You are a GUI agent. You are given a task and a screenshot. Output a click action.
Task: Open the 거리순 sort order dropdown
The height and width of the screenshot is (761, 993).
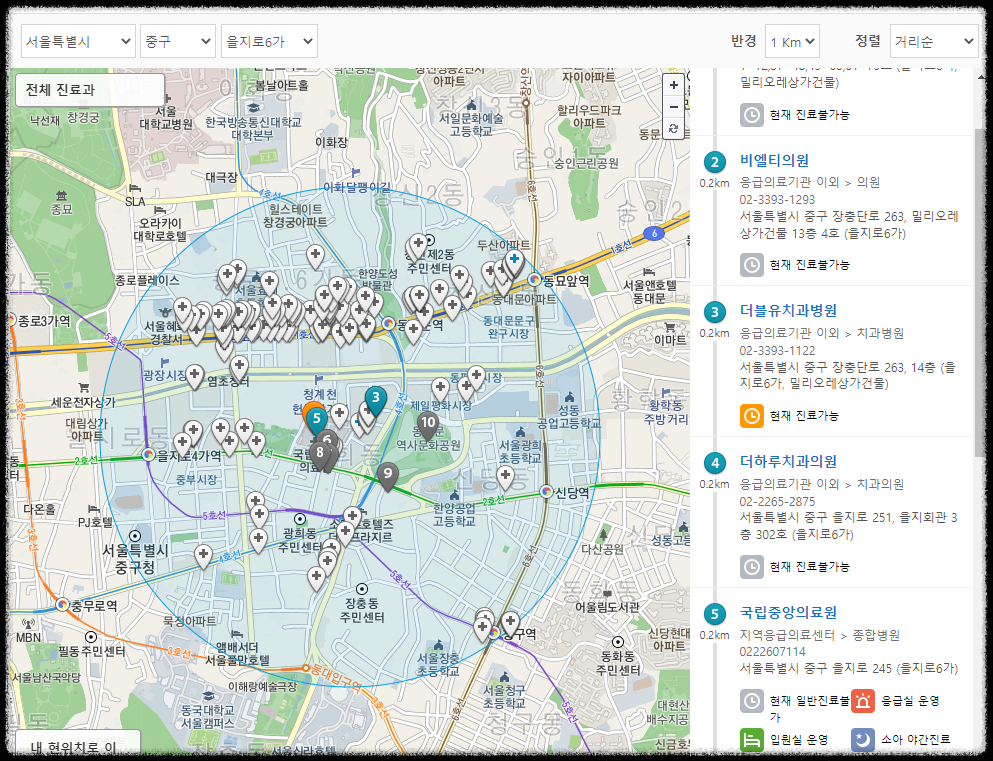point(934,42)
